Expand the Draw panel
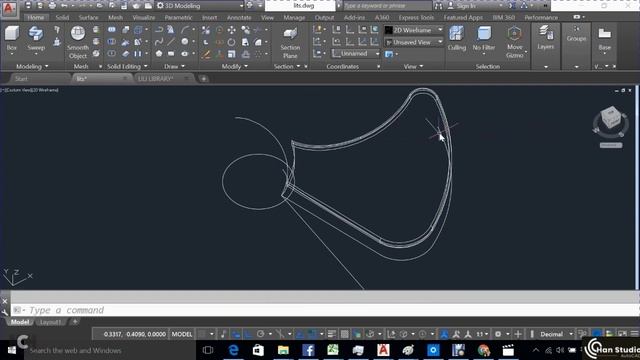 point(174,66)
